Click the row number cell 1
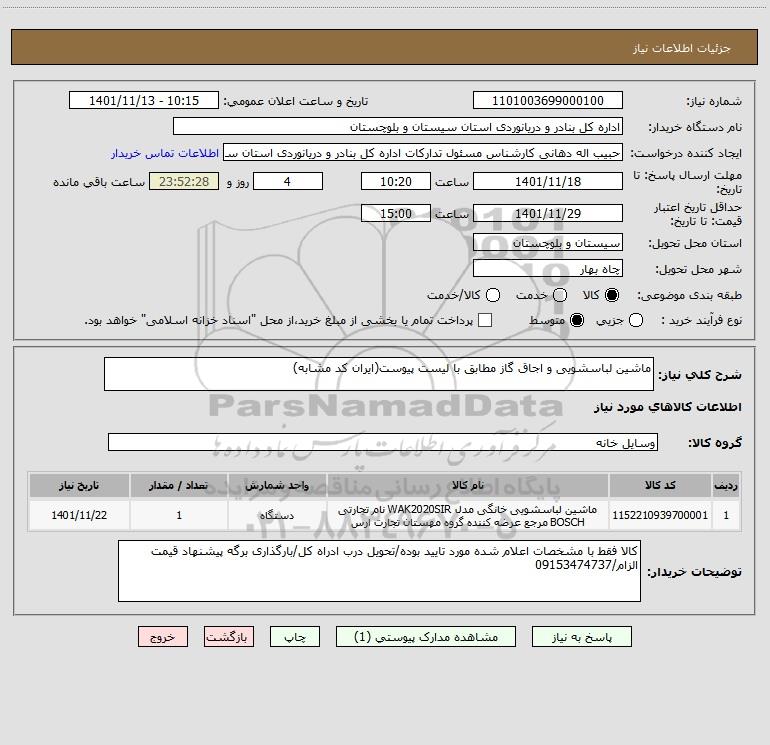The image size is (770, 745). (x=726, y=515)
